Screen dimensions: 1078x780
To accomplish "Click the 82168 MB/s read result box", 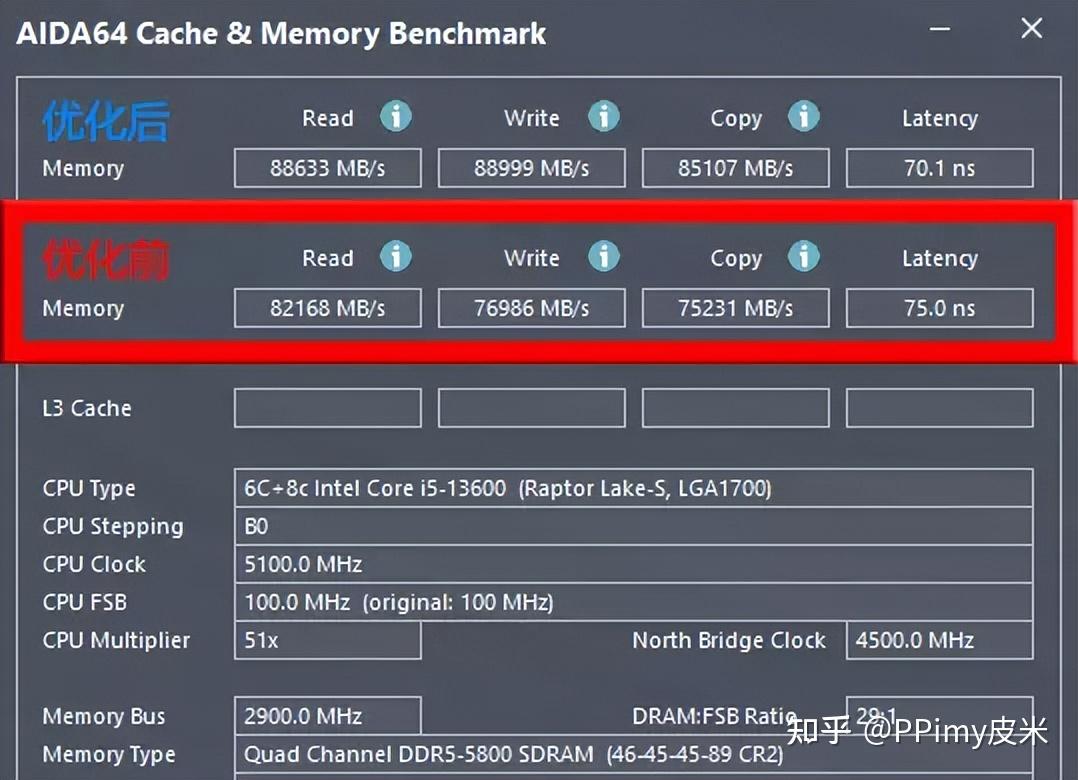I will 328,308.
